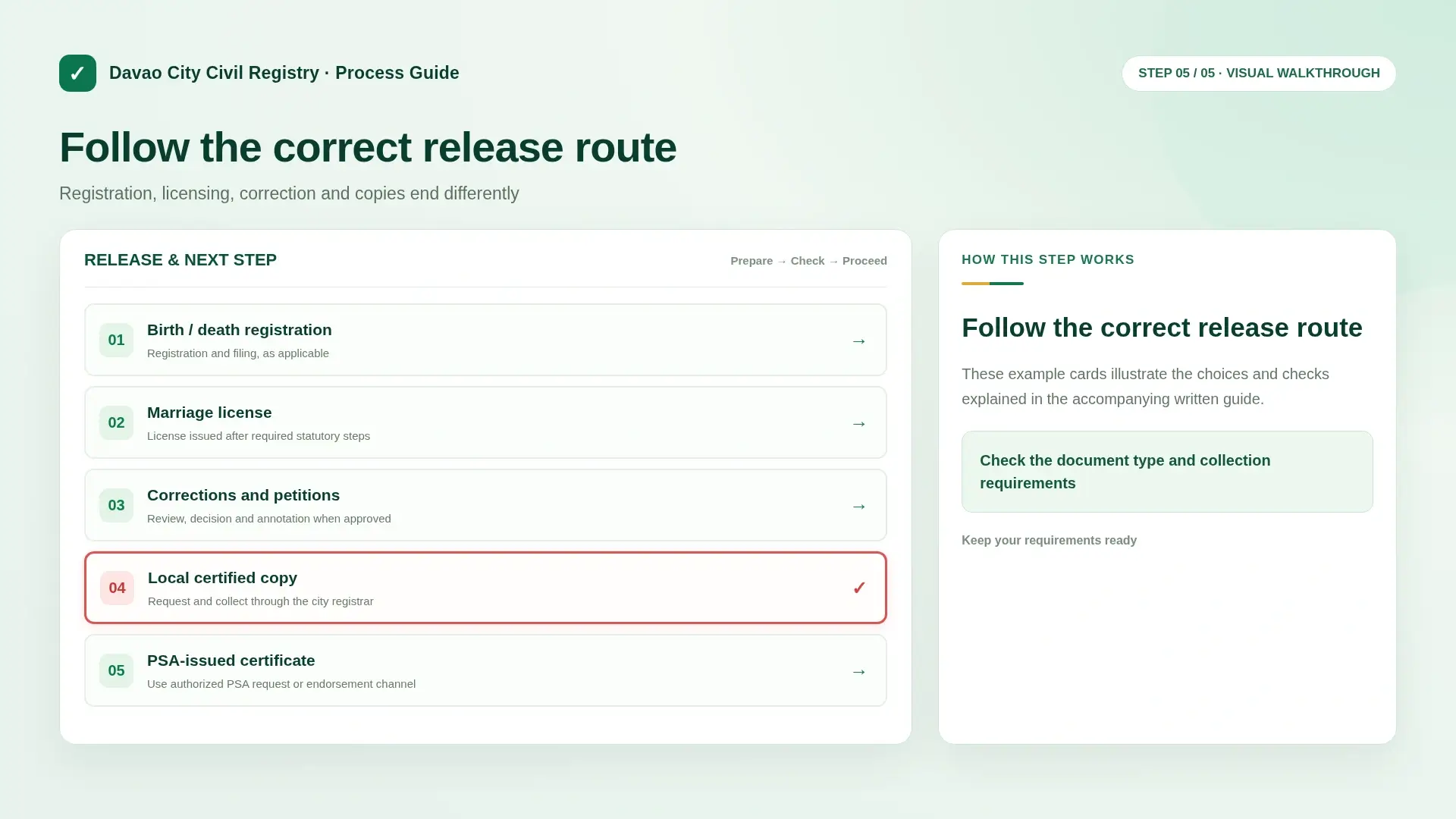The image size is (1456, 819).
Task: Click the Davao City Civil Registry header title
Action: tap(284, 73)
